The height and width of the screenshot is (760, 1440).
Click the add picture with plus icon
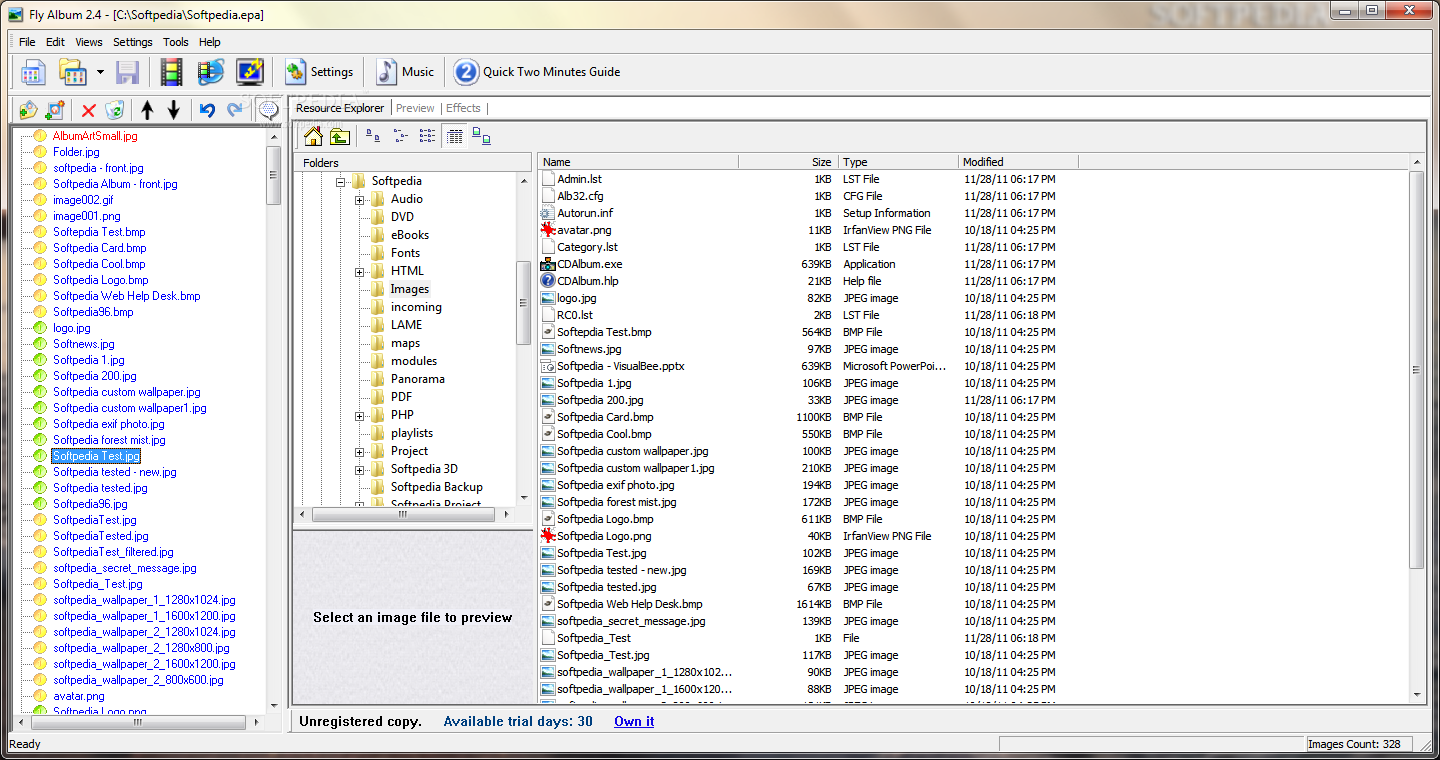(x=55, y=110)
